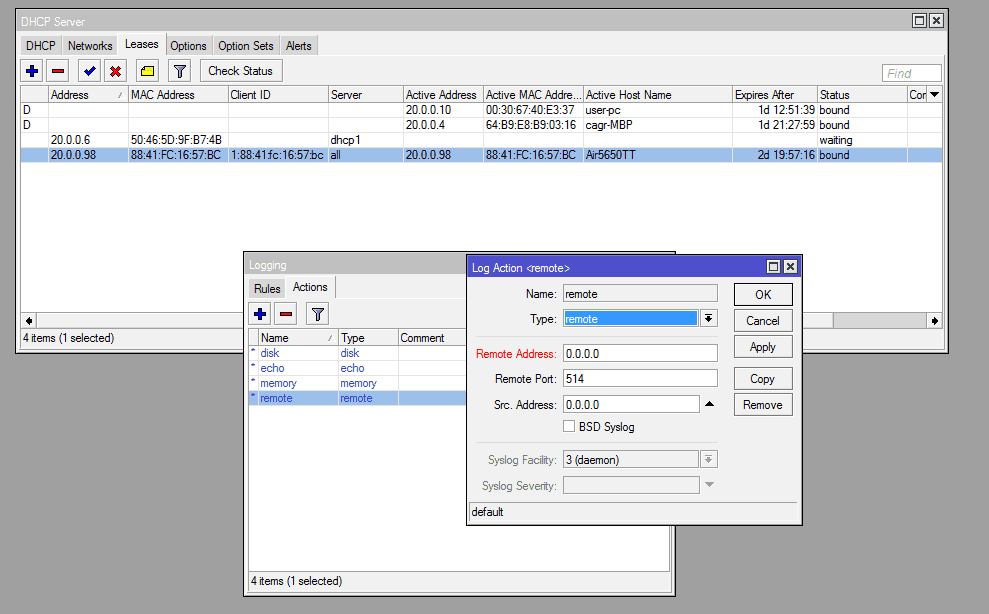Click the blue plus add icon in Logging window
The width and height of the screenshot is (989, 614).
pos(260,315)
